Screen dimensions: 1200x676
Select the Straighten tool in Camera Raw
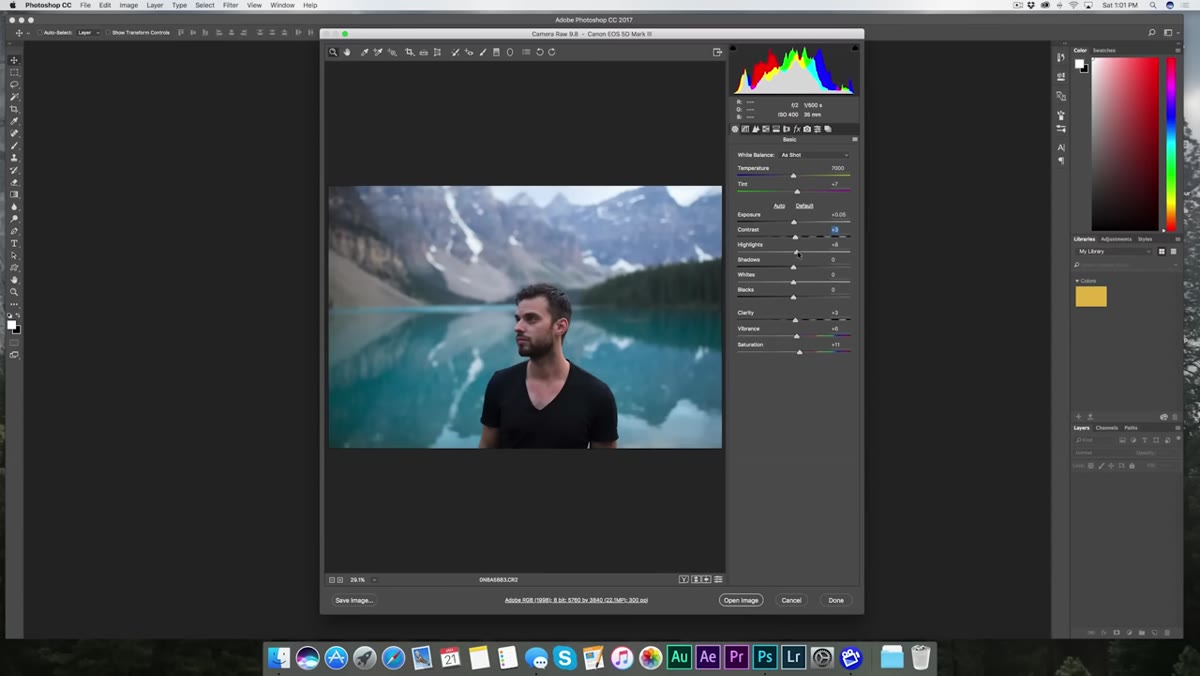click(x=423, y=52)
